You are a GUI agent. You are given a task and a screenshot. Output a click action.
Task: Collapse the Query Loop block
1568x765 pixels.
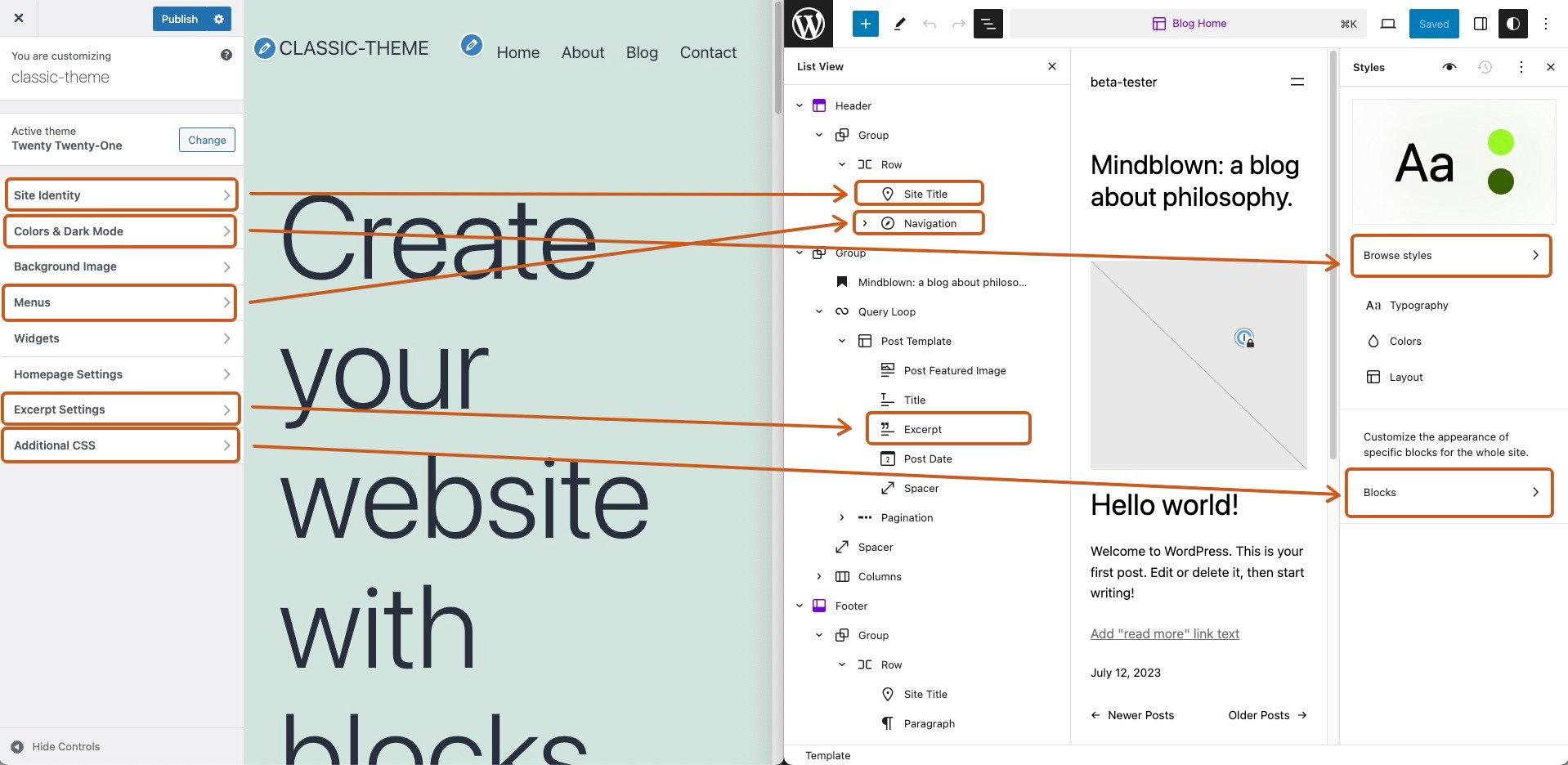click(x=819, y=311)
